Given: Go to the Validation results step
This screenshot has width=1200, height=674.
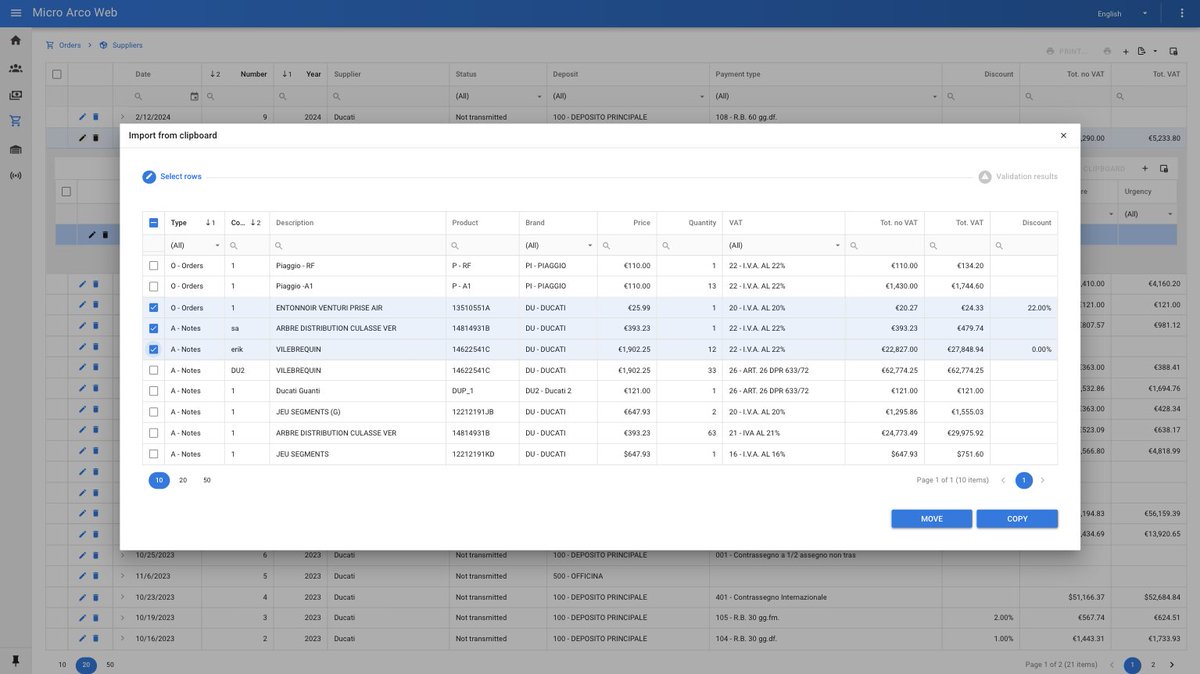Looking at the screenshot, I should pos(1018,177).
